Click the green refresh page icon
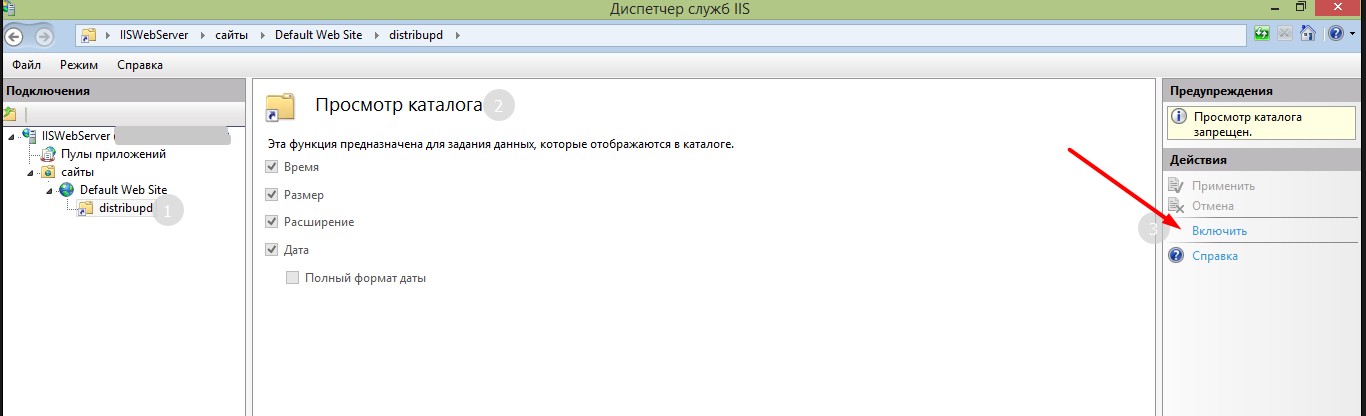Viewport: 1366px width, 416px height. (x=1263, y=34)
